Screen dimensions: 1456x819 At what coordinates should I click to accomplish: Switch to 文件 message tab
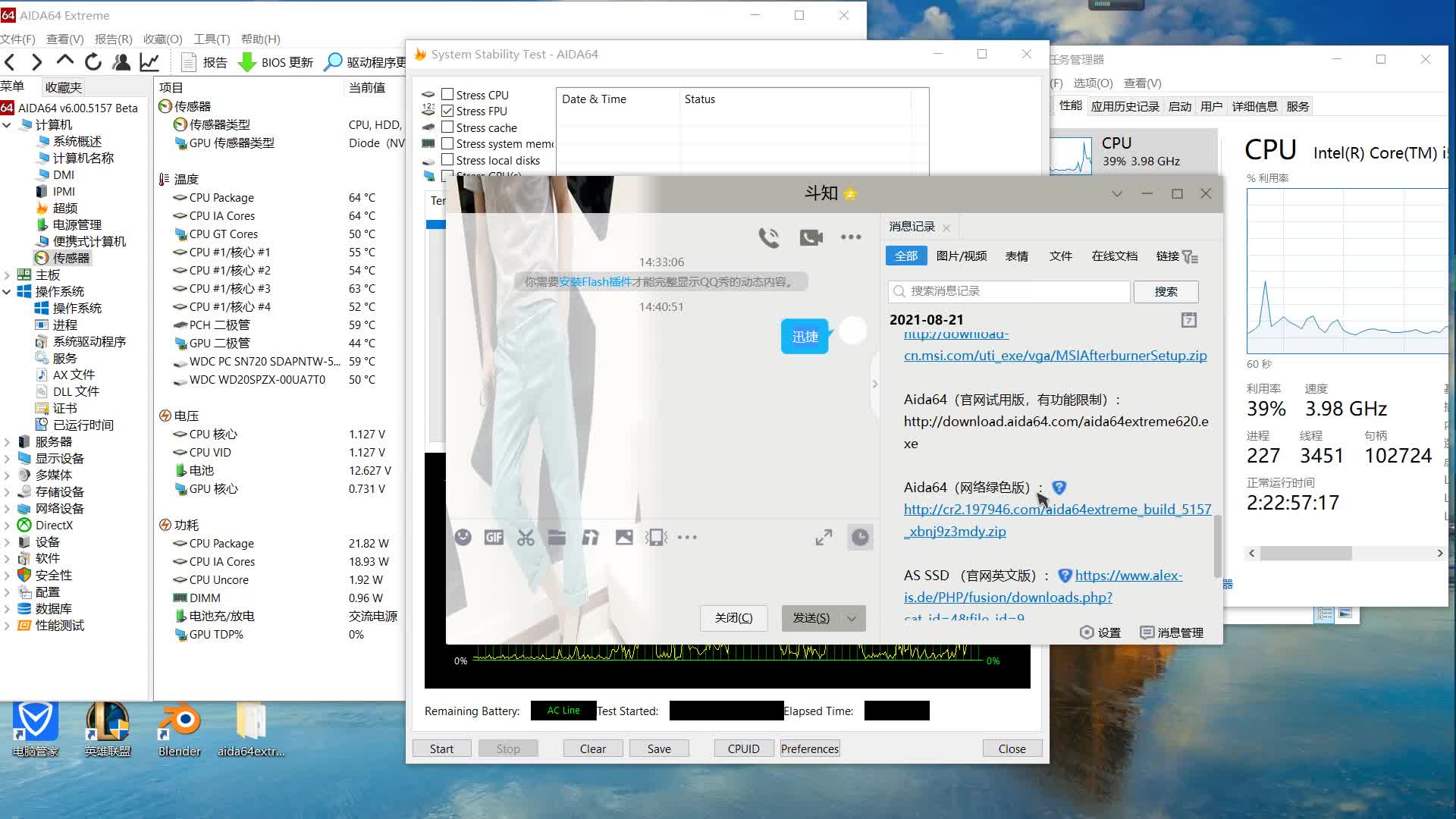click(1060, 256)
